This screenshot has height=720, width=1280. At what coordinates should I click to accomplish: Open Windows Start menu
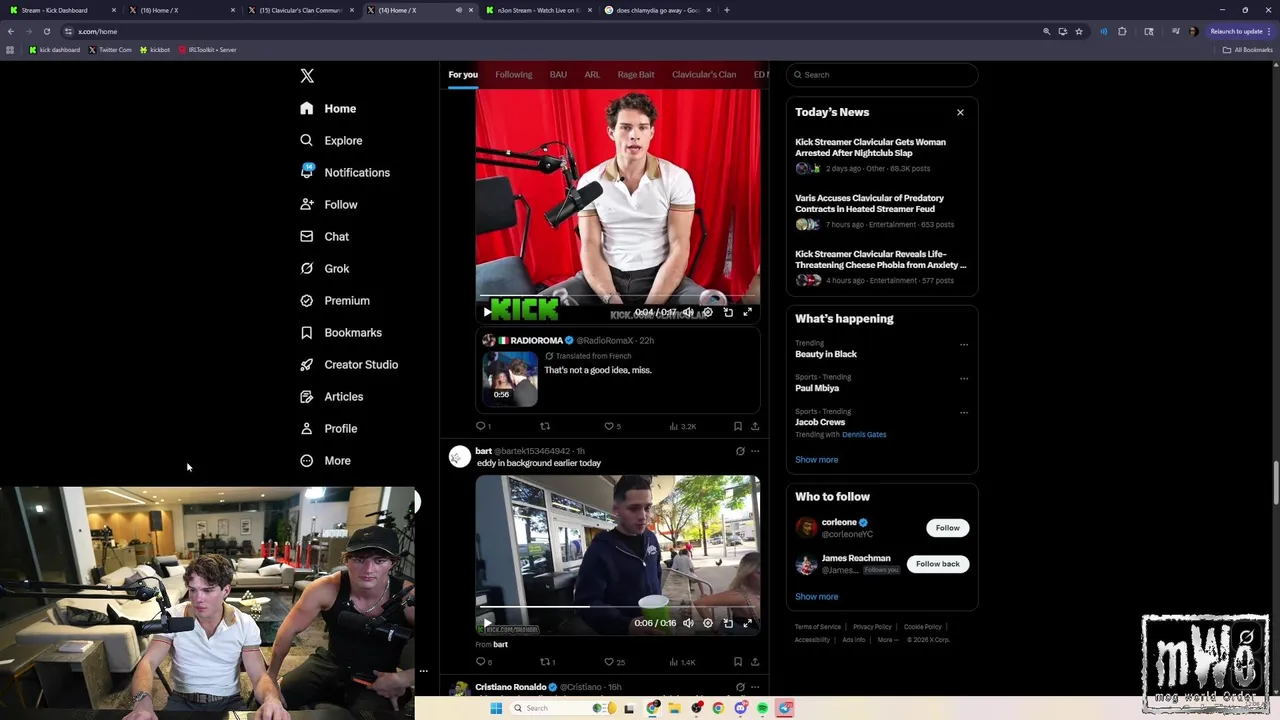496,708
